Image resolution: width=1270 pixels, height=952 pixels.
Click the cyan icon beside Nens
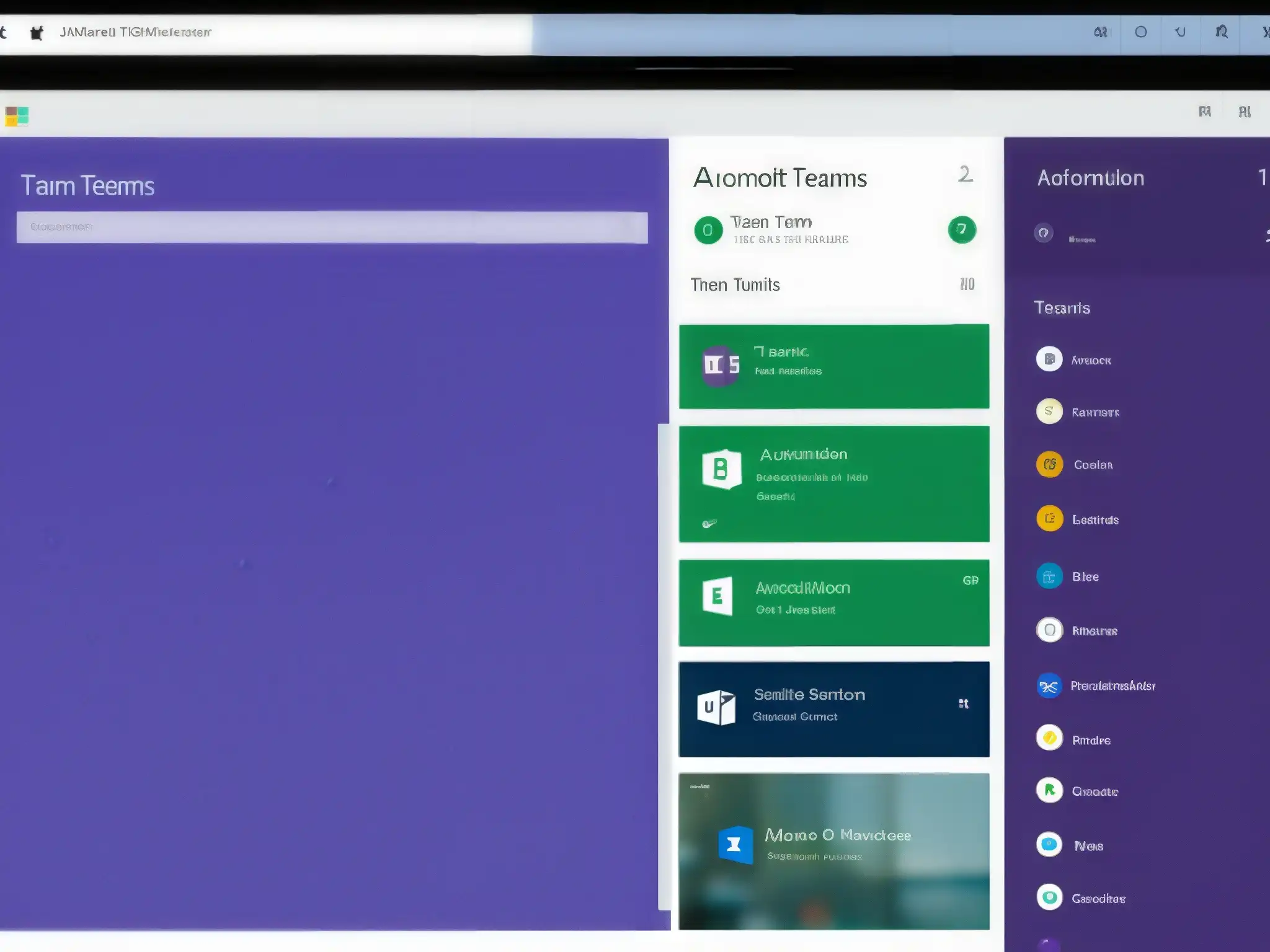(x=1049, y=844)
